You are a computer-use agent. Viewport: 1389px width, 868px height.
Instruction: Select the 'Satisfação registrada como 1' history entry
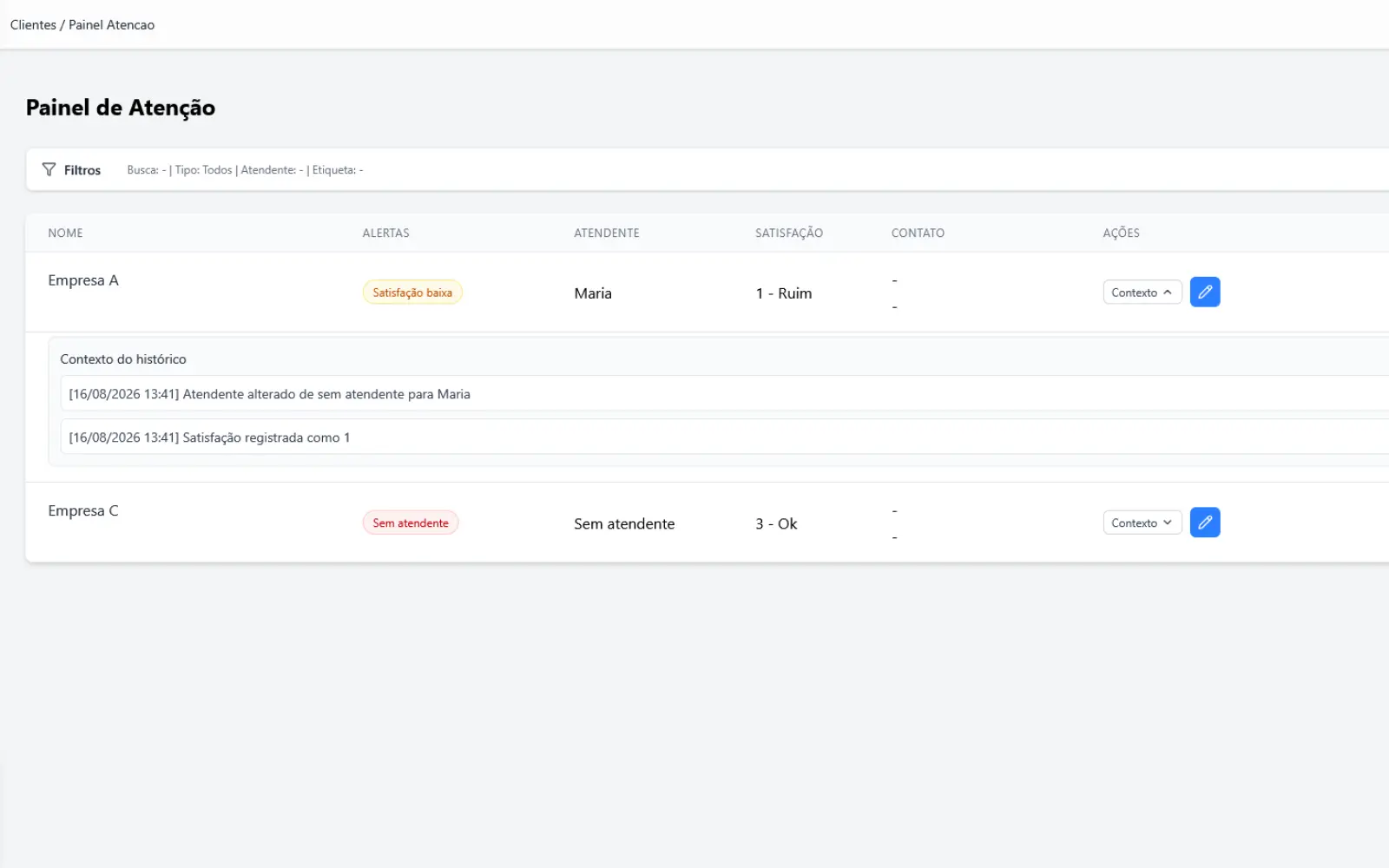coord(725,437)
